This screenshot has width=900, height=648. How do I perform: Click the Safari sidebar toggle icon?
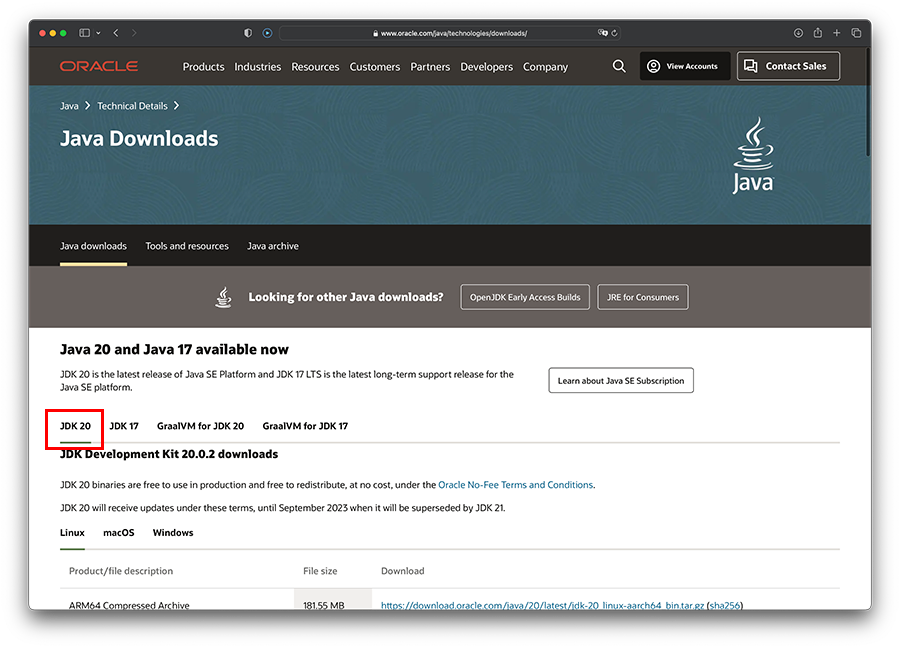click(x=84, y=33)
